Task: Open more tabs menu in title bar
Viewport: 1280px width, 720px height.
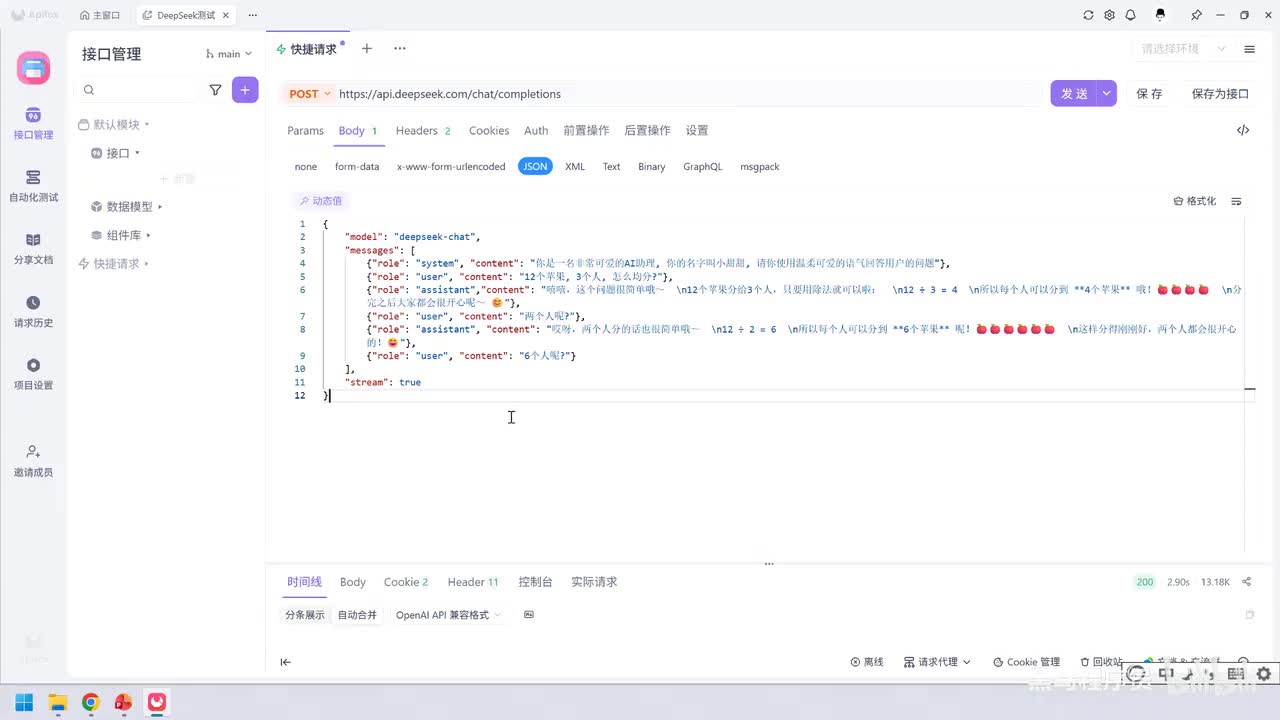Action: (251, 15)
